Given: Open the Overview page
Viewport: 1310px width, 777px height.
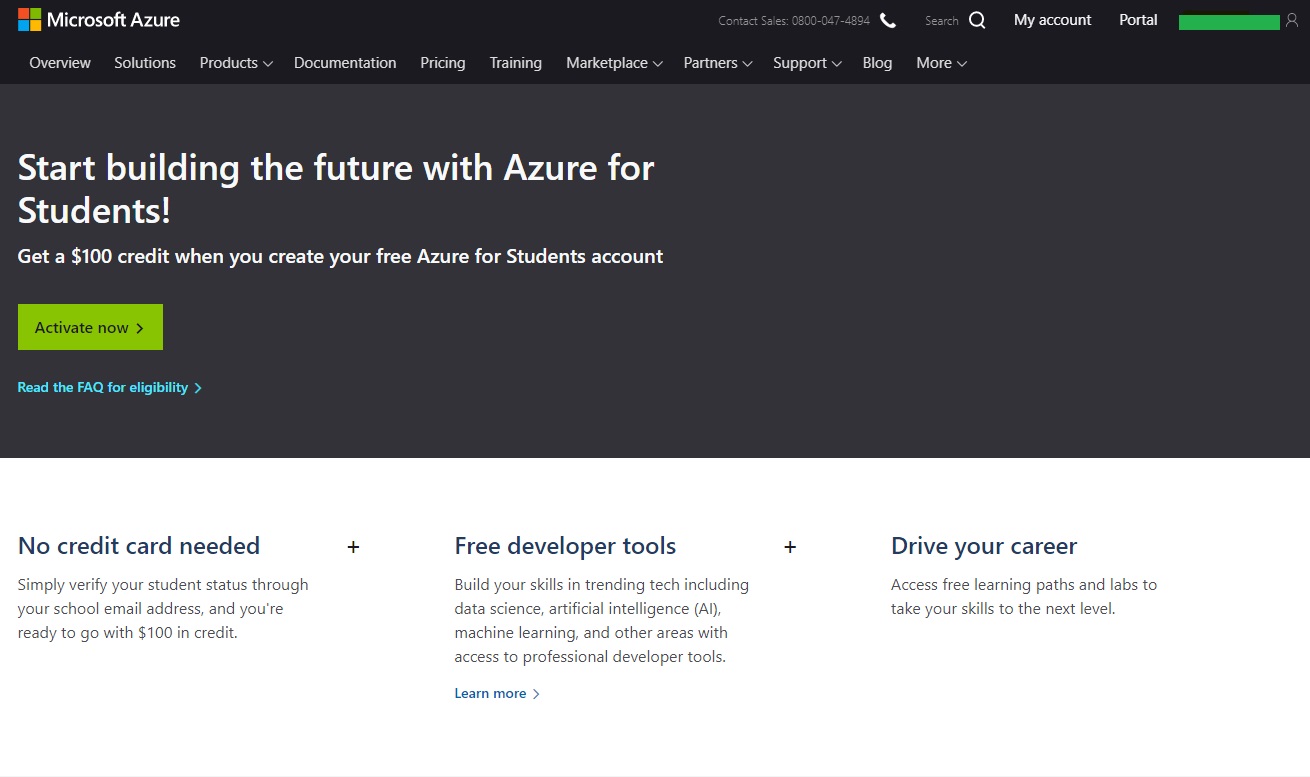Looking at the screenshot, I should [60, 63].
